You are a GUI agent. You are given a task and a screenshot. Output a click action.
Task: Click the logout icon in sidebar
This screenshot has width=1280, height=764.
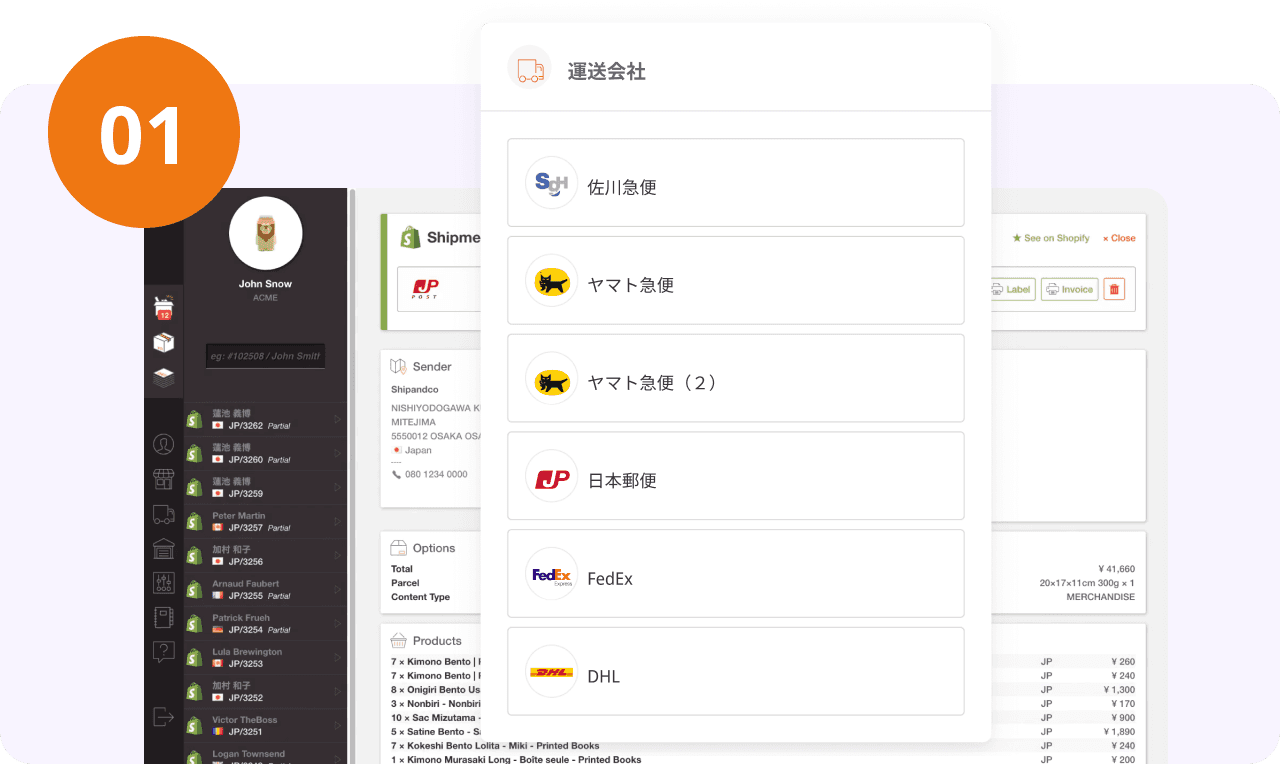pos(163,717)
